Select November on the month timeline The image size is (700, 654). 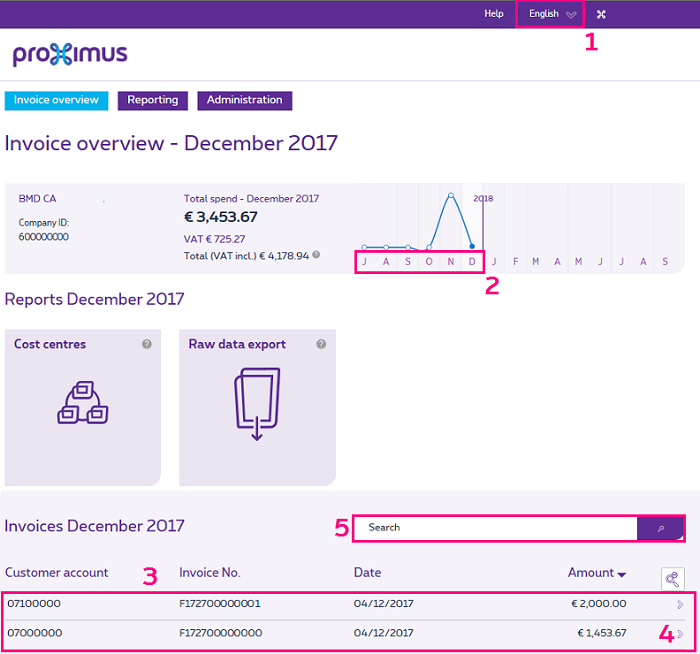450,262
